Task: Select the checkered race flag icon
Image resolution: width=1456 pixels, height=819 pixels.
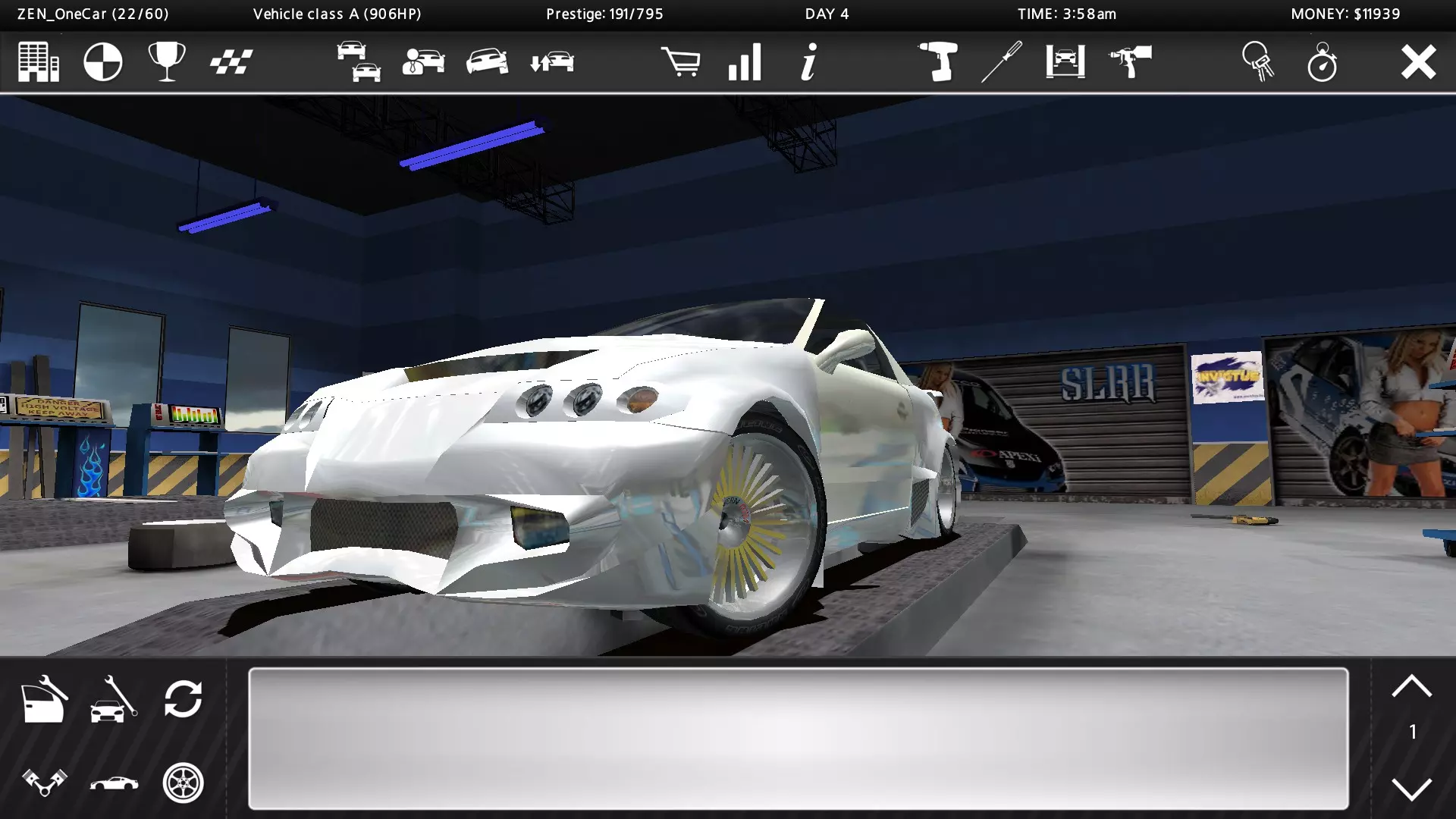Action: point(231,62)
